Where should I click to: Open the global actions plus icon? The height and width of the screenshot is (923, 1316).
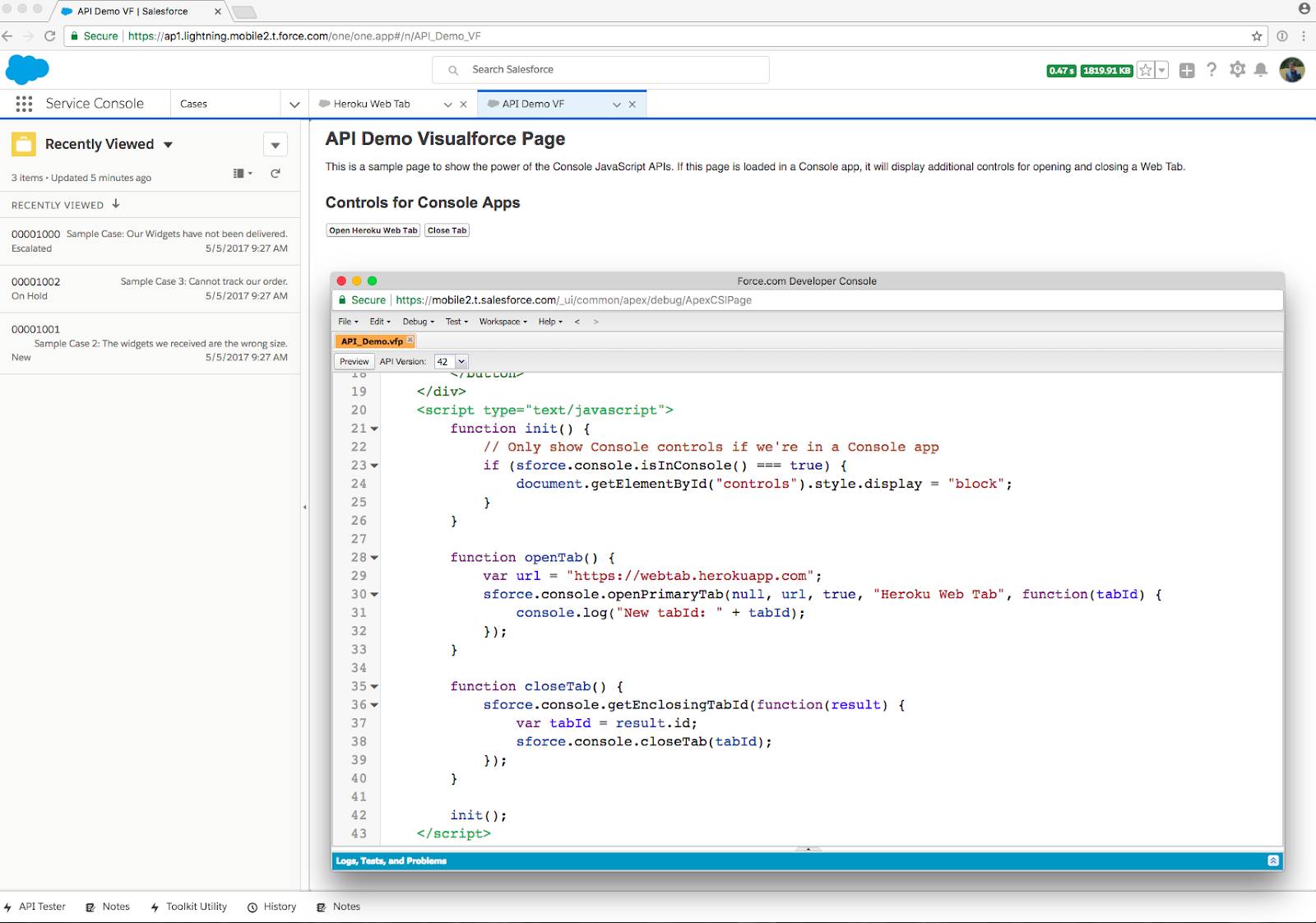(x=1187, y=71)
